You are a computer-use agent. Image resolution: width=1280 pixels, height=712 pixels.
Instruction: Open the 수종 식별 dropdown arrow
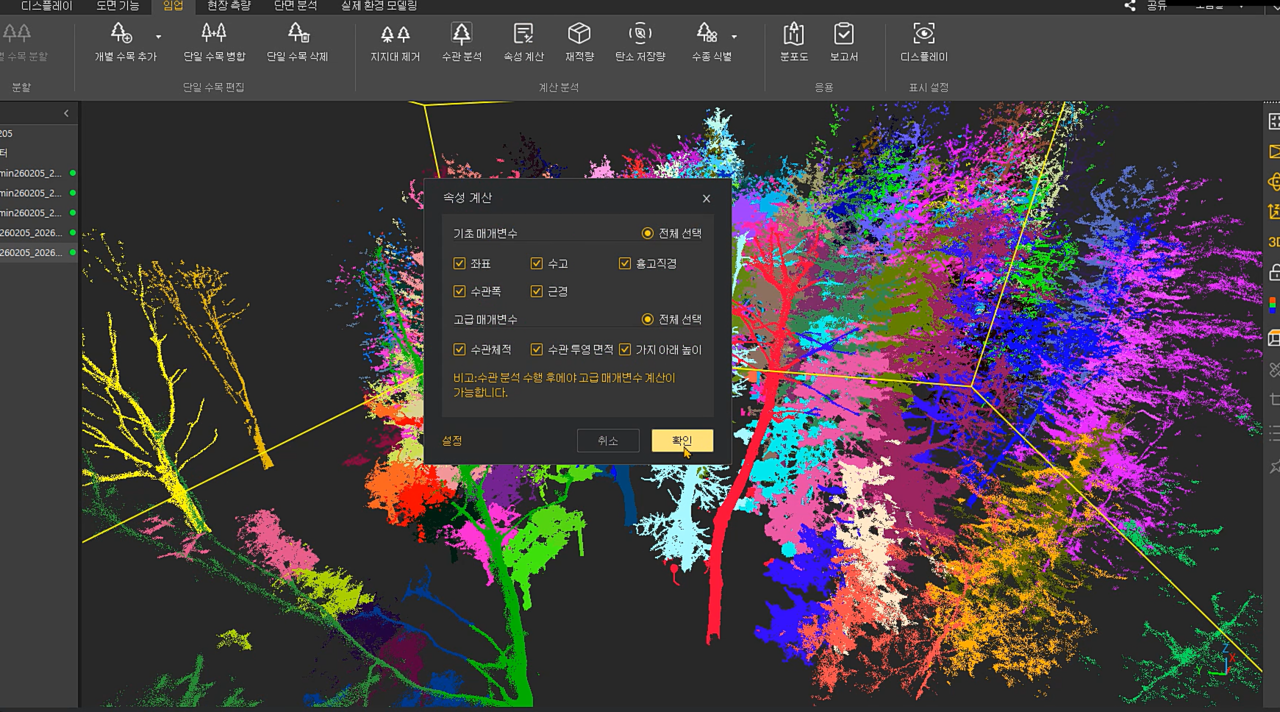(x=734, y=38)
